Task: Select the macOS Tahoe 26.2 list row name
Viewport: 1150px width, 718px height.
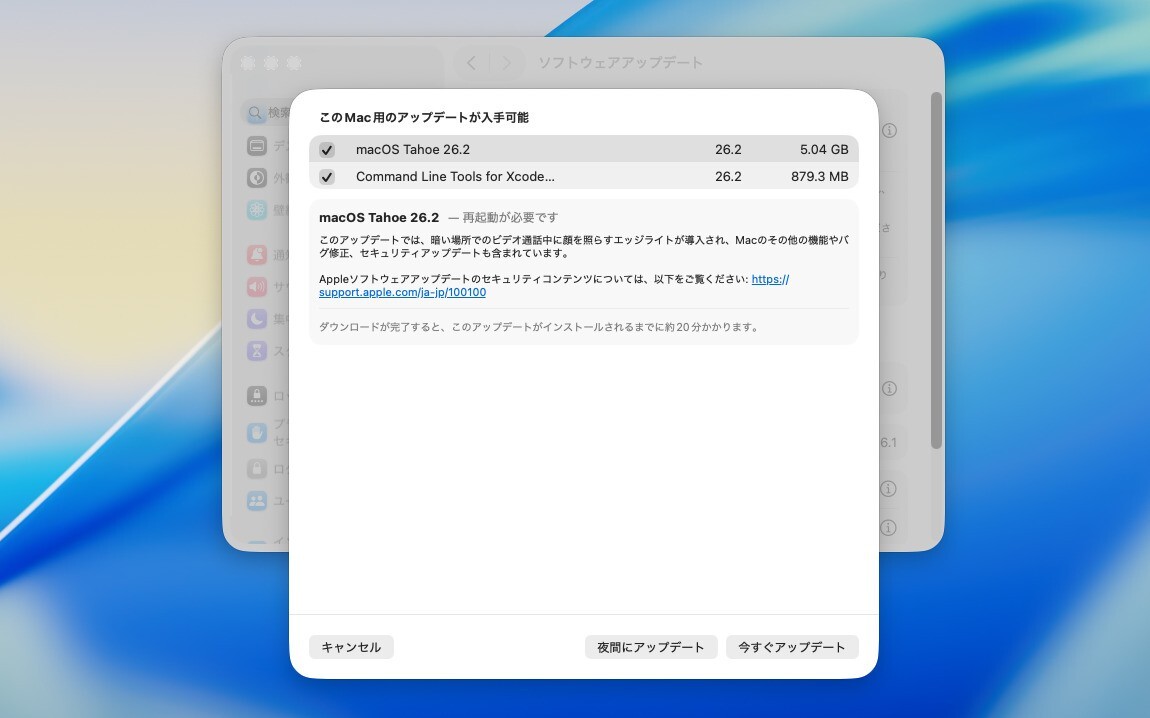Action: point(413,150)
